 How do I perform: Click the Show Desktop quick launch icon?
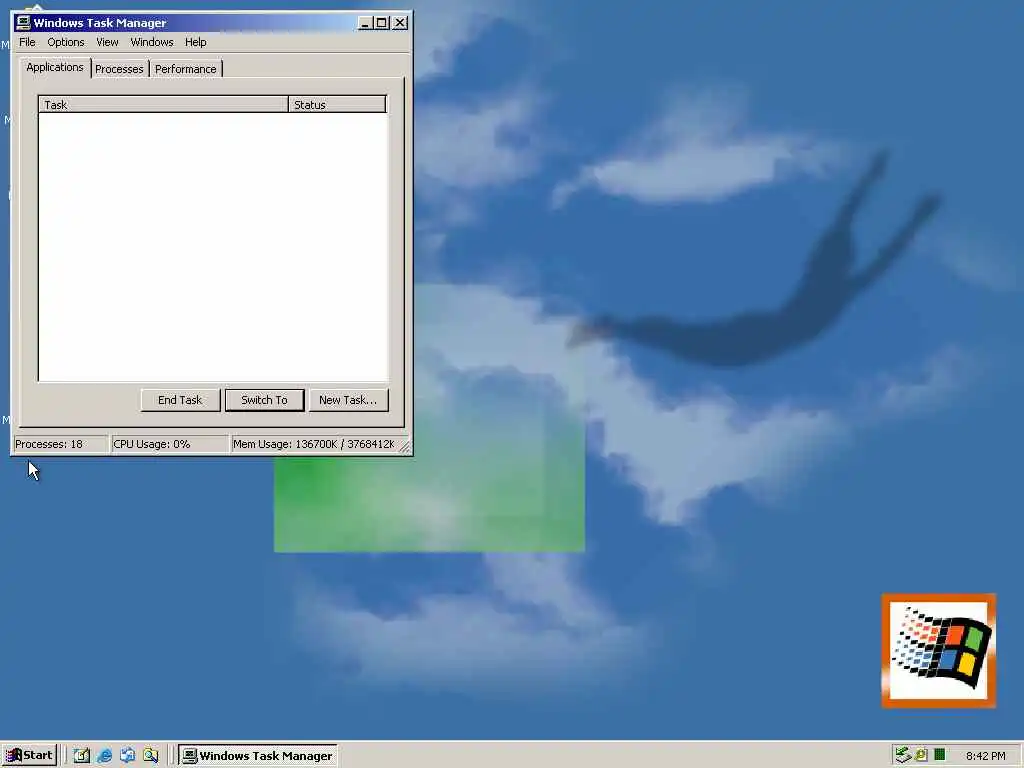(82, 756)
